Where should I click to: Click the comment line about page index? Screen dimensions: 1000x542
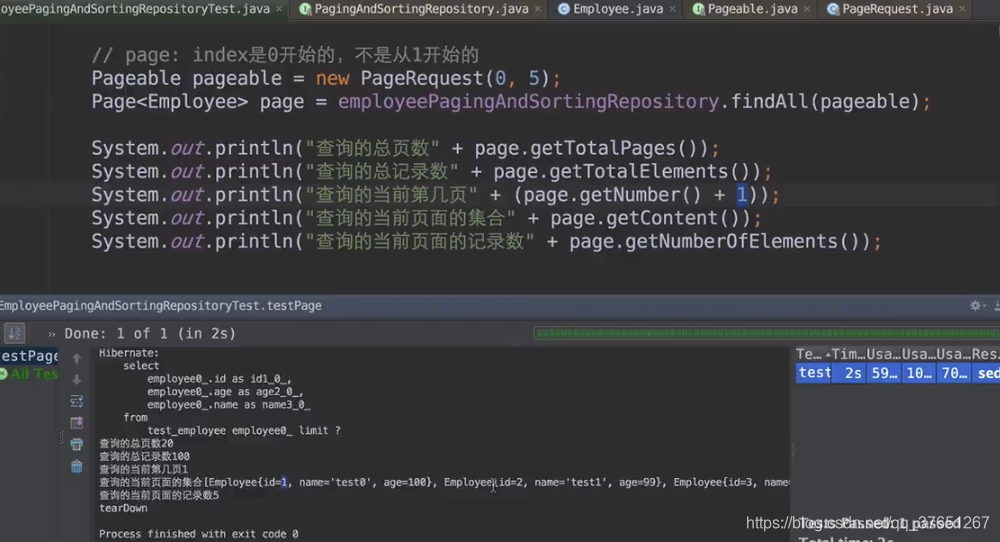point(285,55)
